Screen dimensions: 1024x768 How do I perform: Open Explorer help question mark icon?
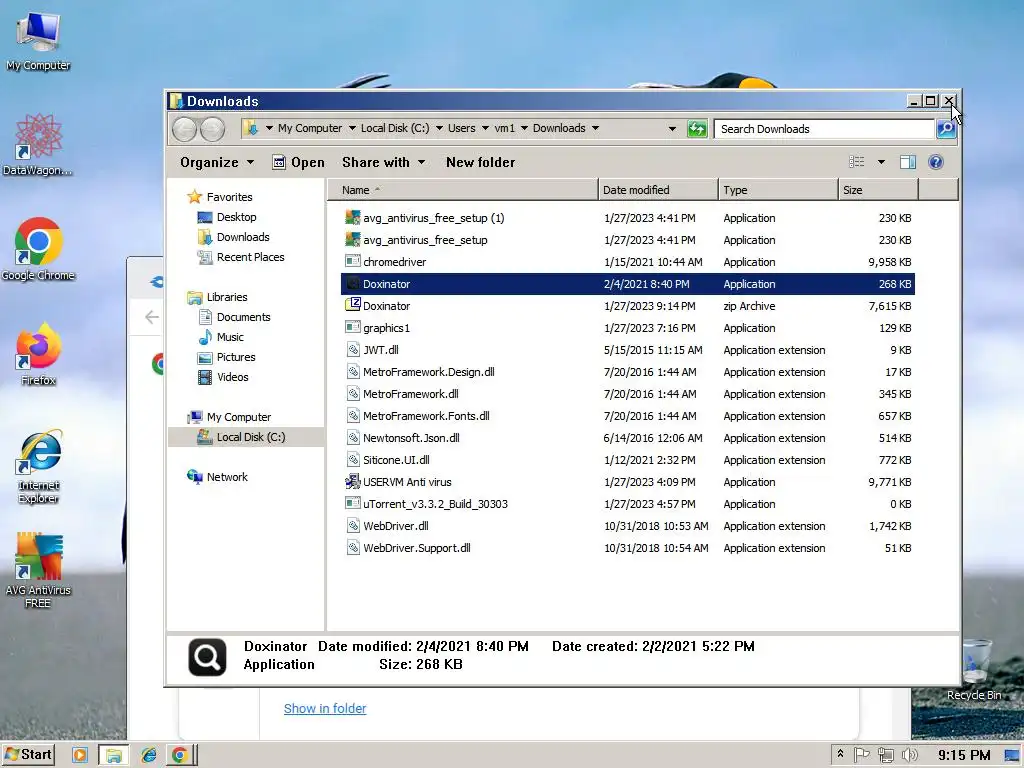point(936,162)
